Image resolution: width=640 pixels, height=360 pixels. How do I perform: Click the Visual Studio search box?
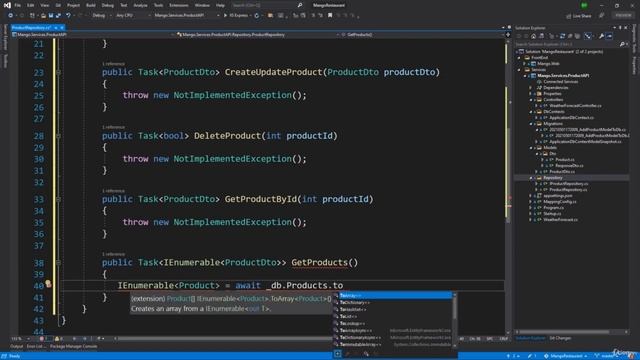267,5
